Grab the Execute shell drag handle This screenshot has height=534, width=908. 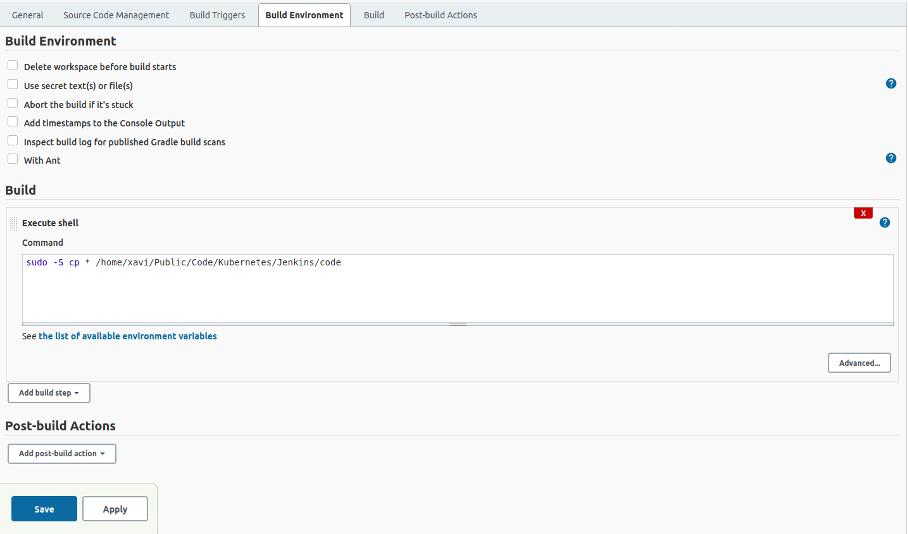pos(13,223)
